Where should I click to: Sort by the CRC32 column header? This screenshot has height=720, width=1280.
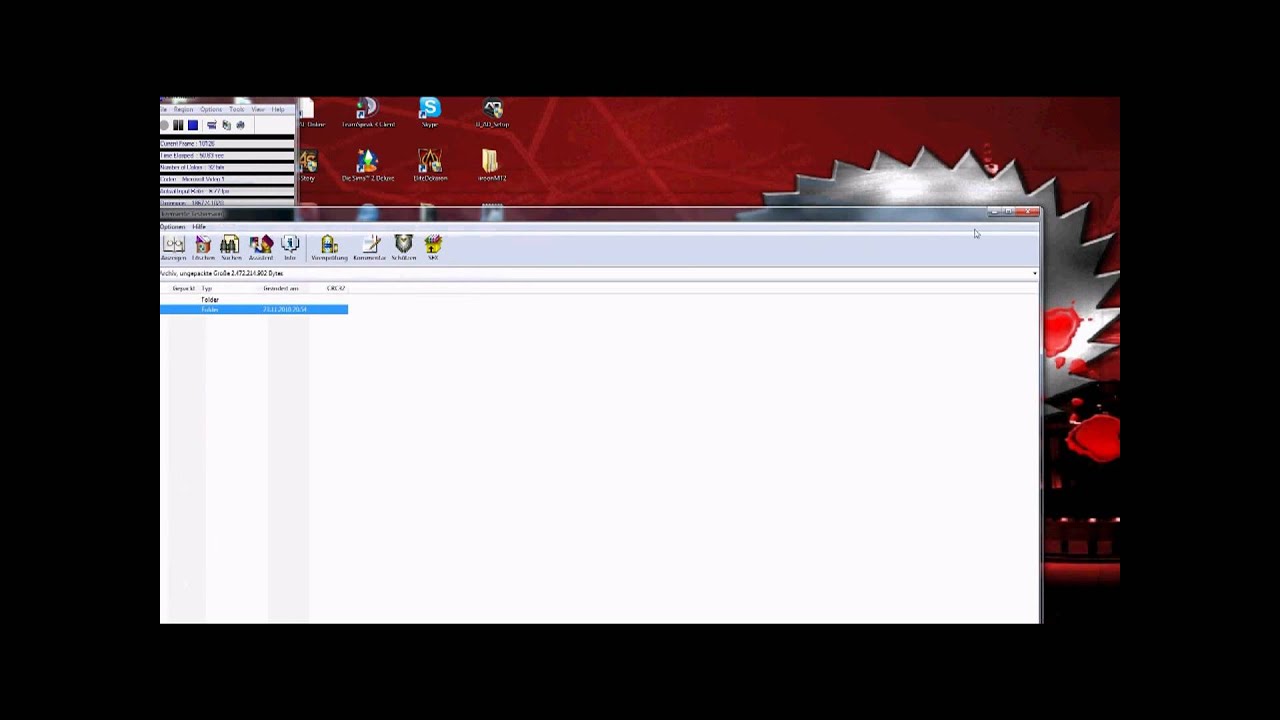pyautogui.click(x=336, y=288)
